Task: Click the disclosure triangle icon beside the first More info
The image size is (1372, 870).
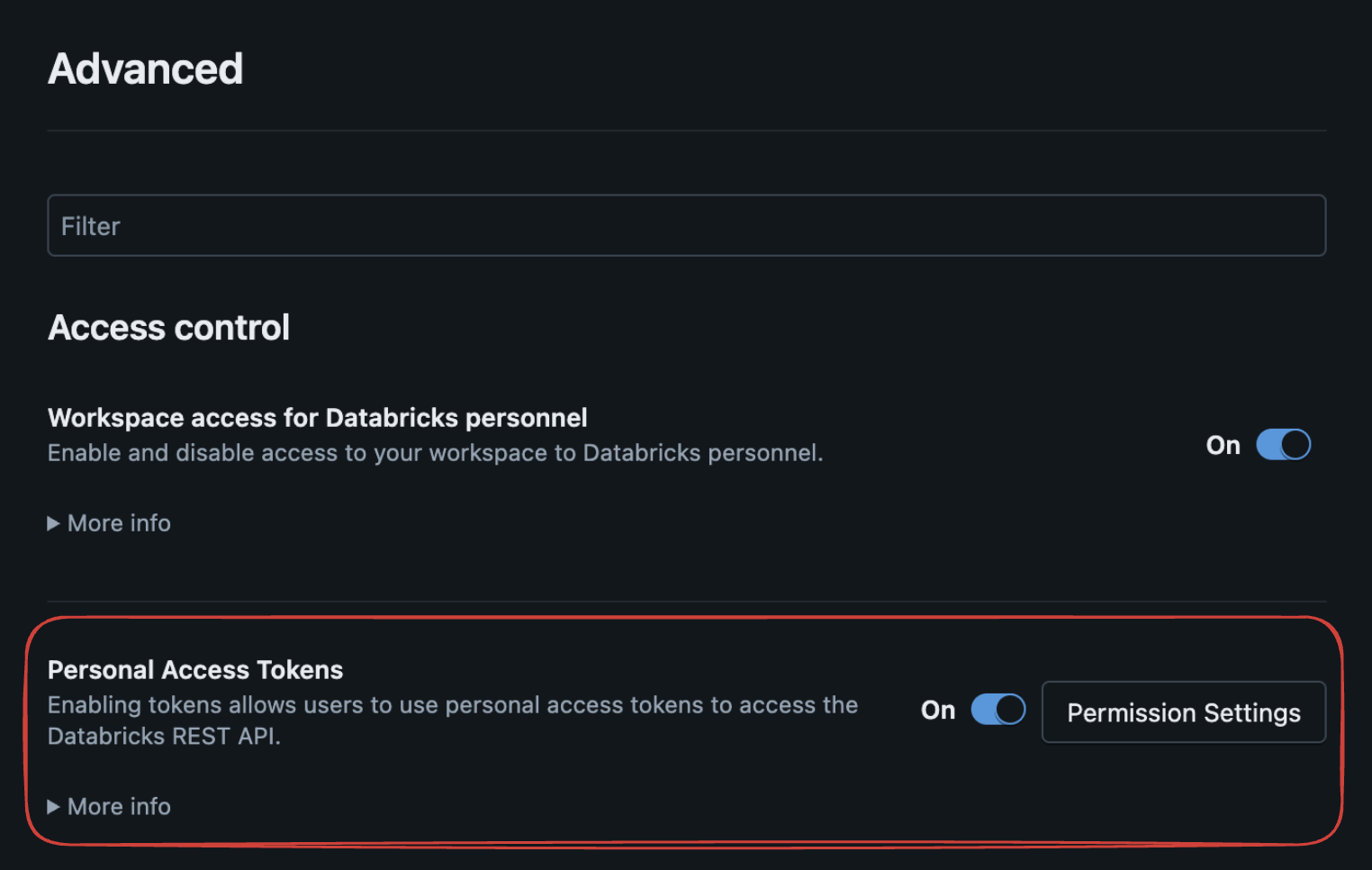Action: tap(54, 523)
